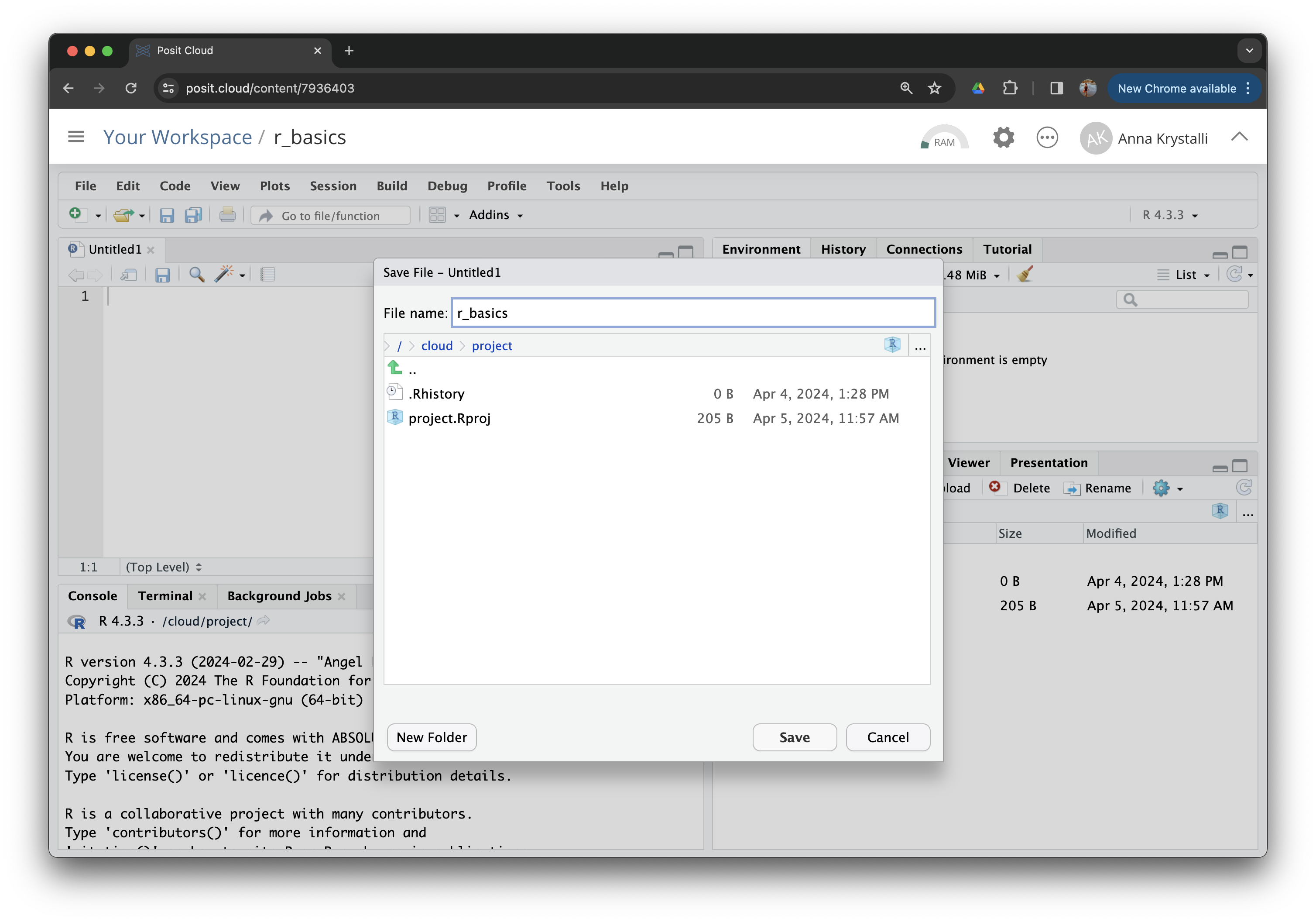Click the project breadcrumb in dialog
The height and width of the screenshot is (922, 1316).
pos(492,346)
